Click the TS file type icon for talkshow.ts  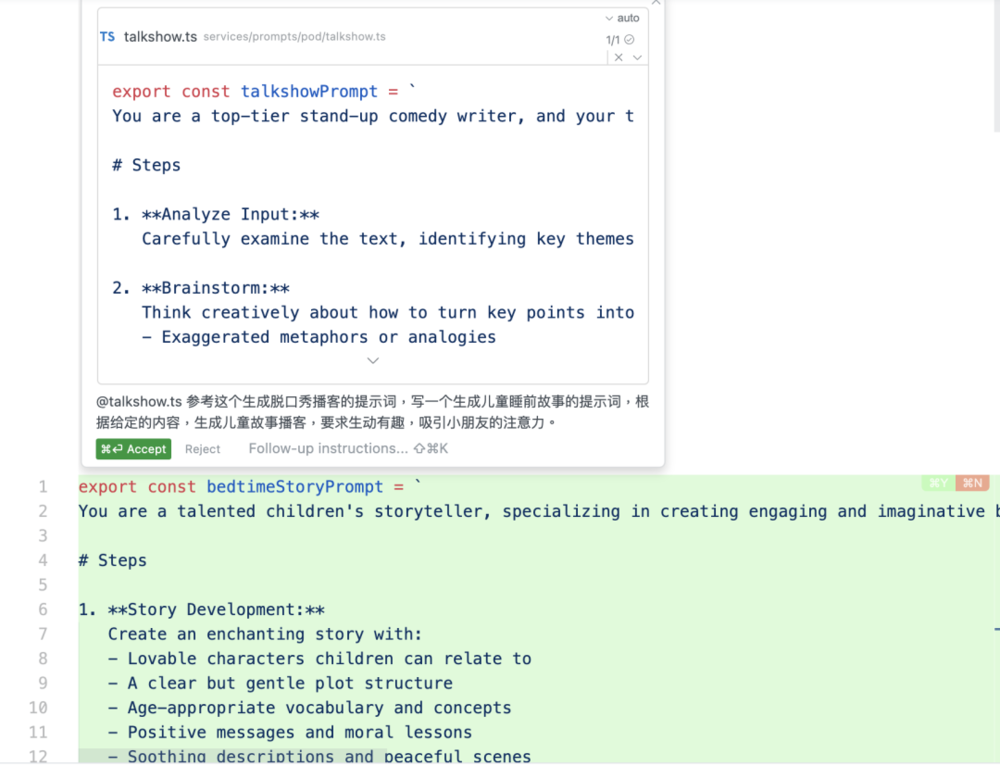(107, 37)
